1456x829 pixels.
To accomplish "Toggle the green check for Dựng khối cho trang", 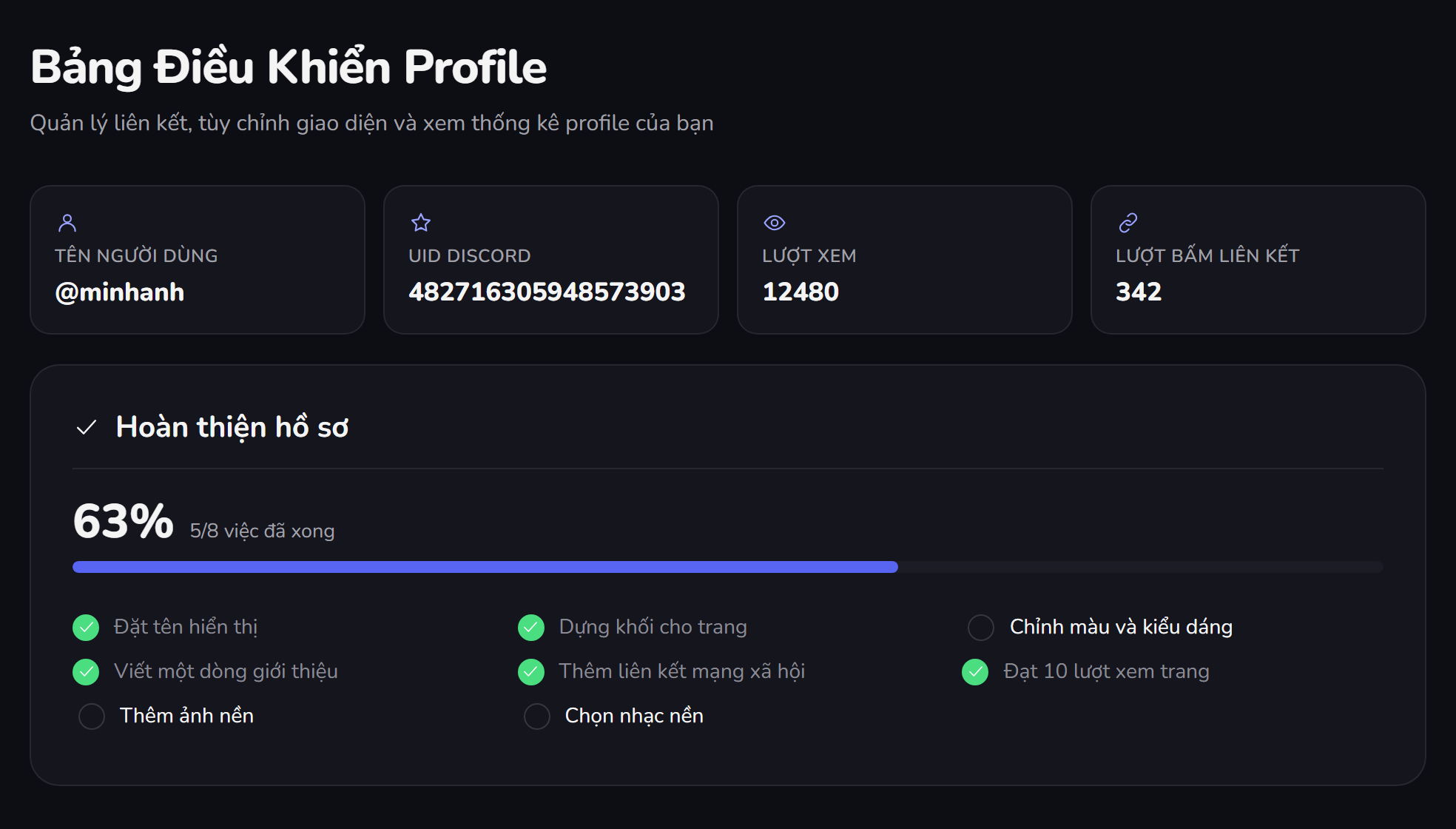I will pyautogui.click(x=531, y=628).
